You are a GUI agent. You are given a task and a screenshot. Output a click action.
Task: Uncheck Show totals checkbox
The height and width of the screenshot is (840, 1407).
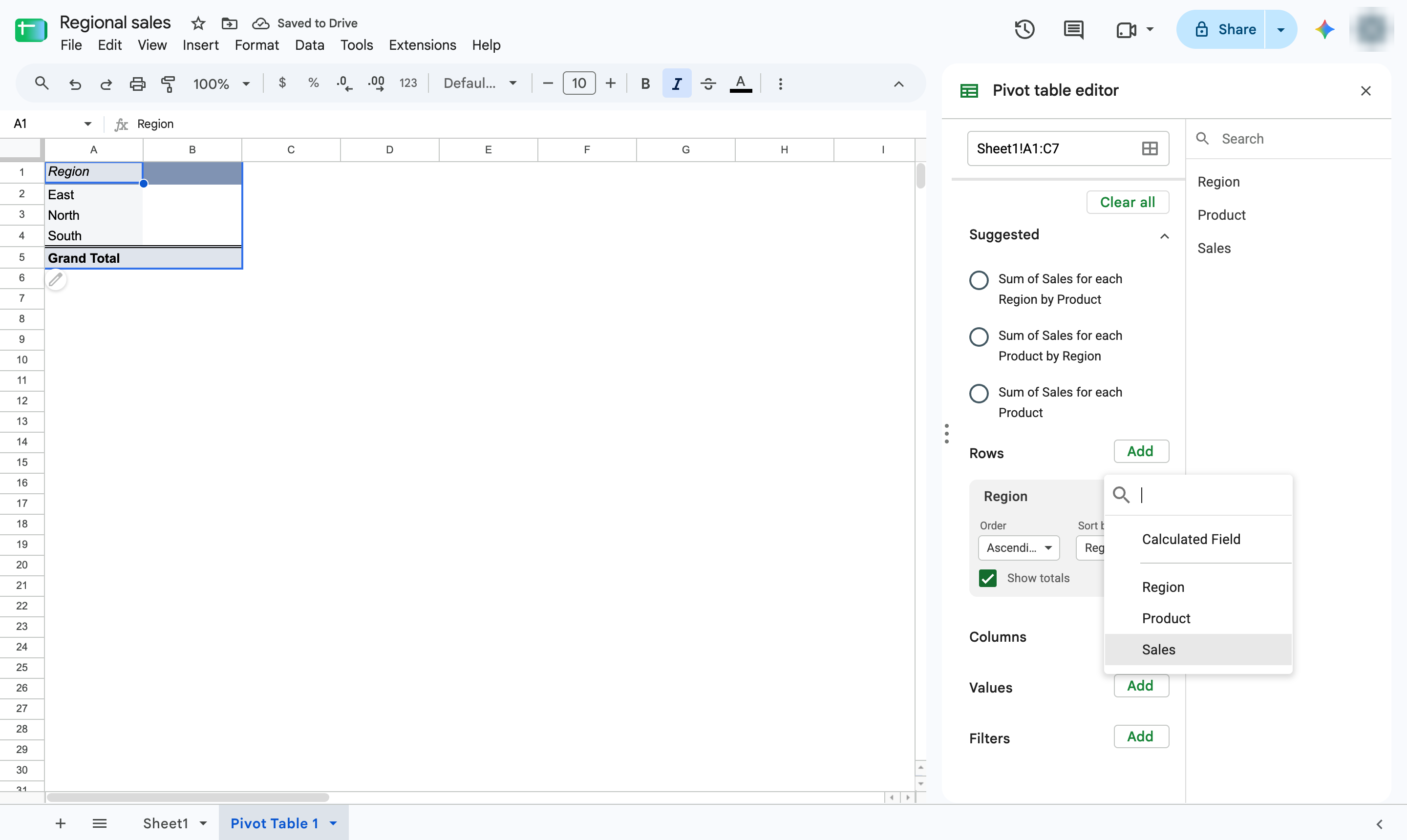987,578
